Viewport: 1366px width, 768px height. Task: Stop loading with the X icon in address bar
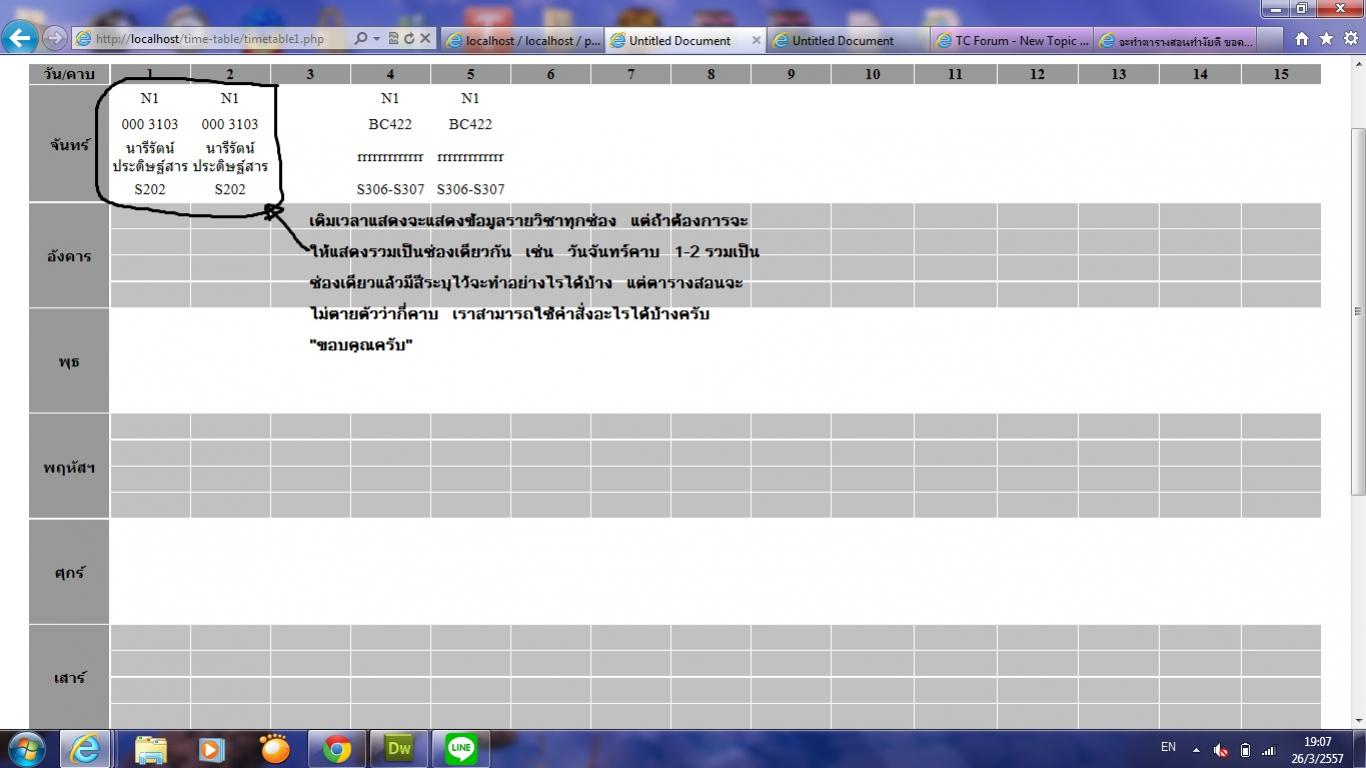click(x=425, y=39)
